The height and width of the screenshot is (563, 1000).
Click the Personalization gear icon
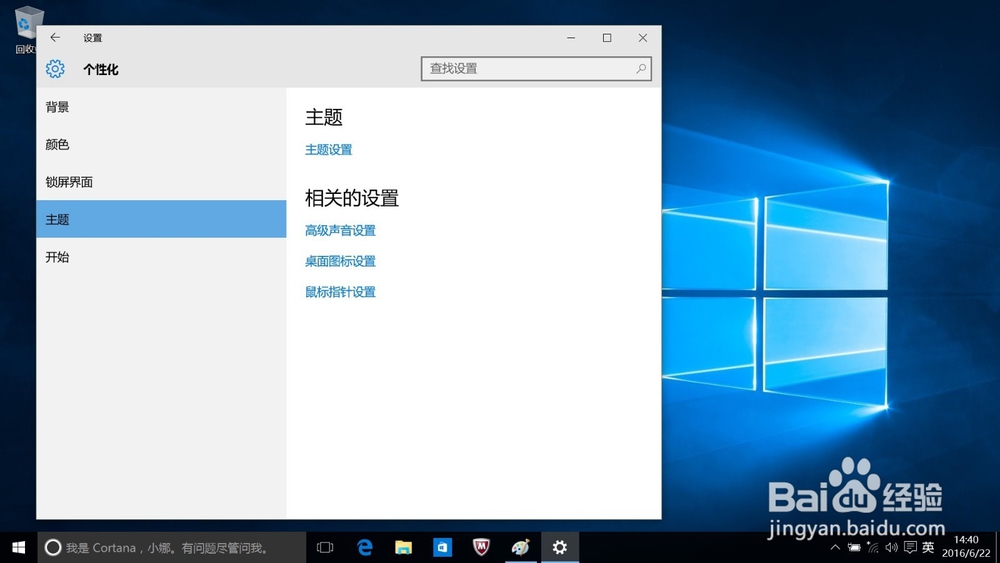pos(55,69)
